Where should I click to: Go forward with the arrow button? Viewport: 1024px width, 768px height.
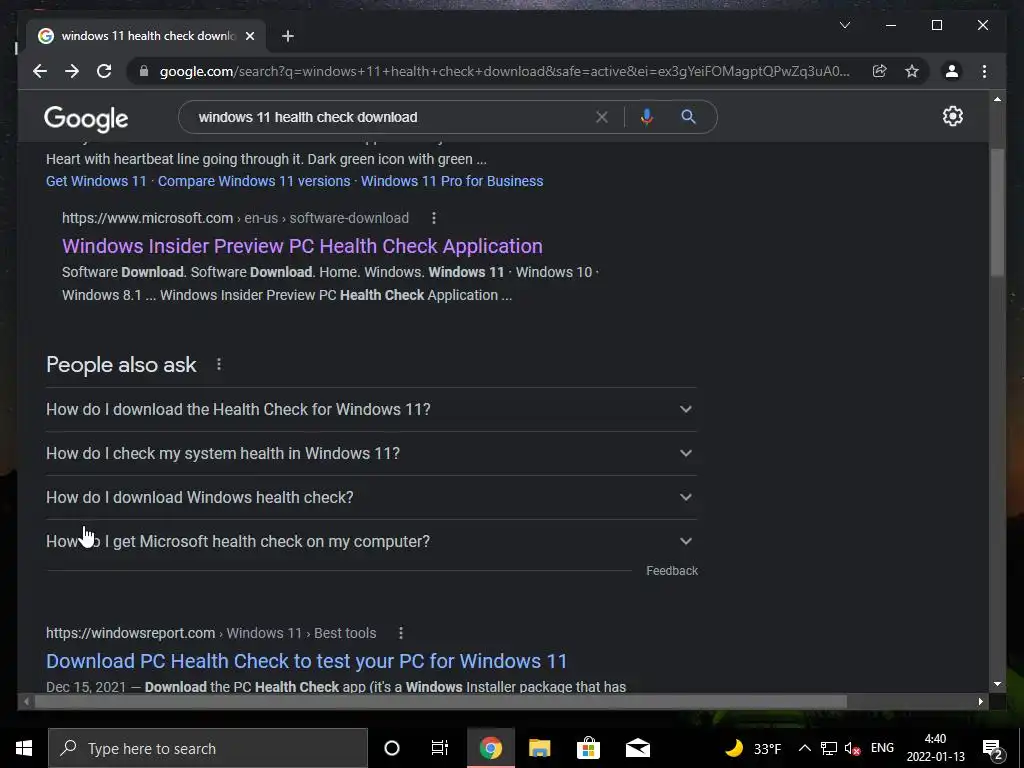[x=72, y=71]
